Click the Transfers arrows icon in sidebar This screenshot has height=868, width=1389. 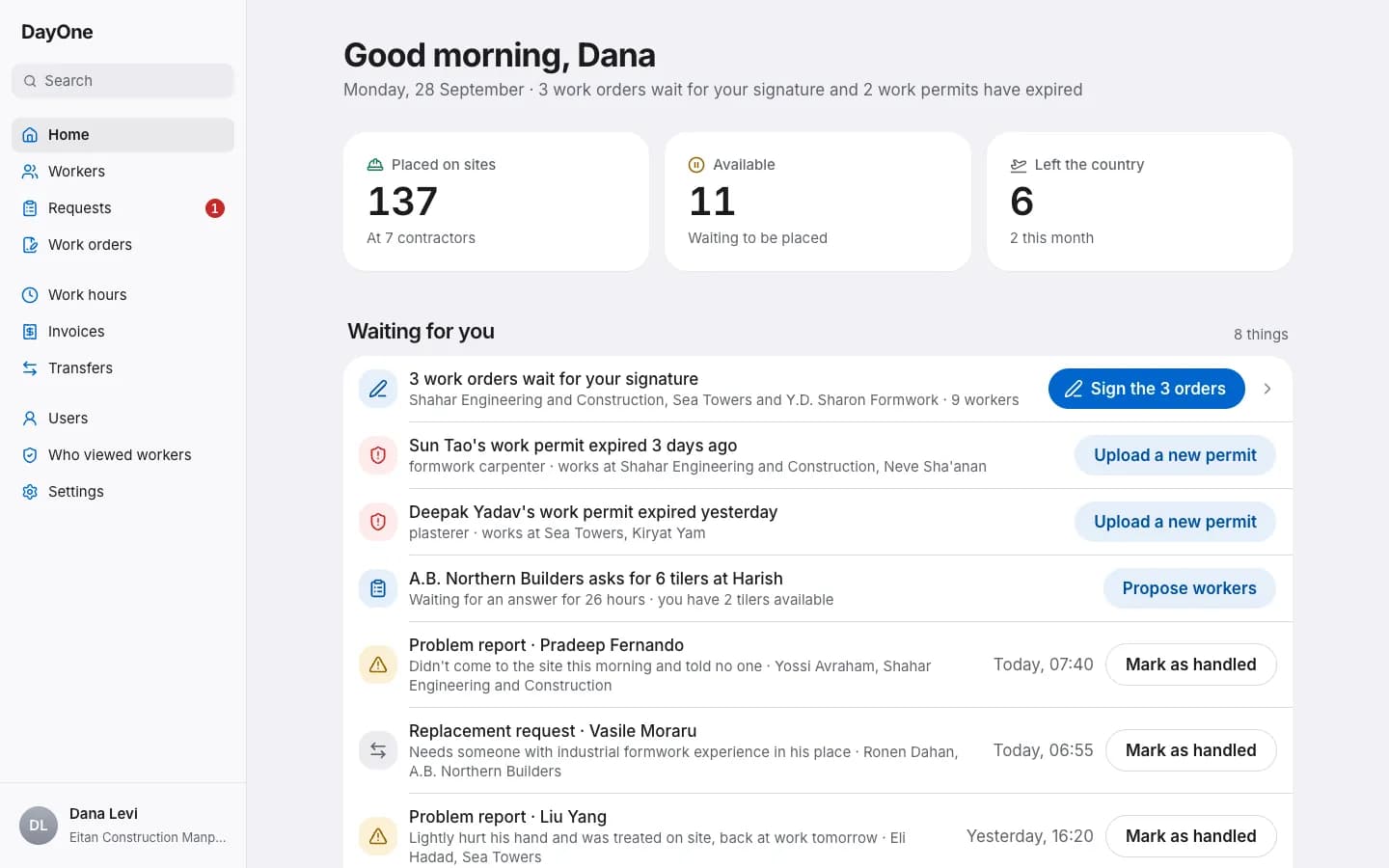coord(30,368)
